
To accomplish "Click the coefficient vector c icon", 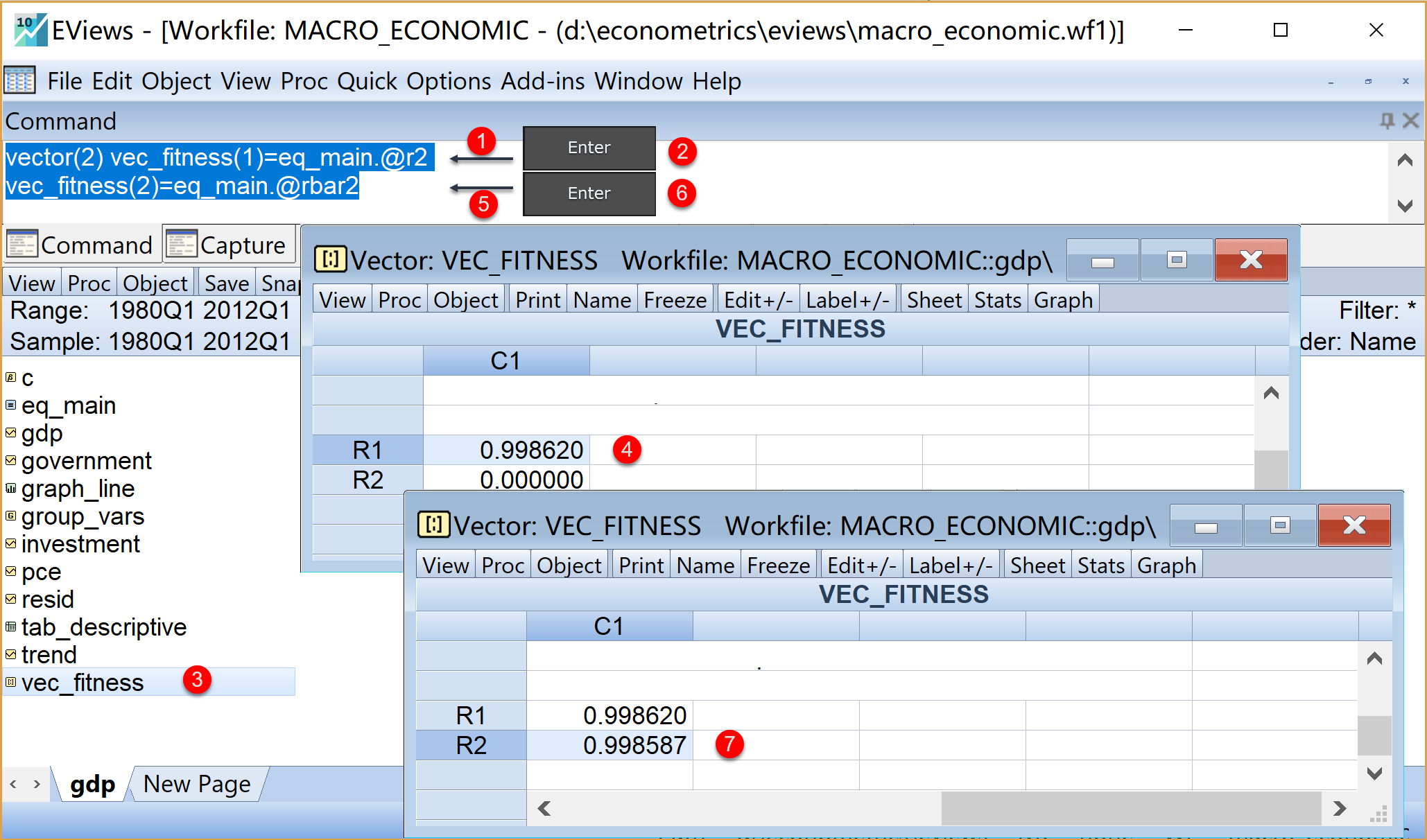I will point(10,378).
